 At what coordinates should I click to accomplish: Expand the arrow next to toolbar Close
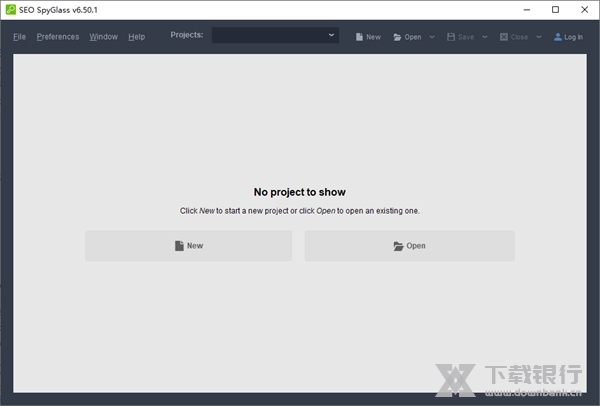pyautogui.click(x=538, y=37)
